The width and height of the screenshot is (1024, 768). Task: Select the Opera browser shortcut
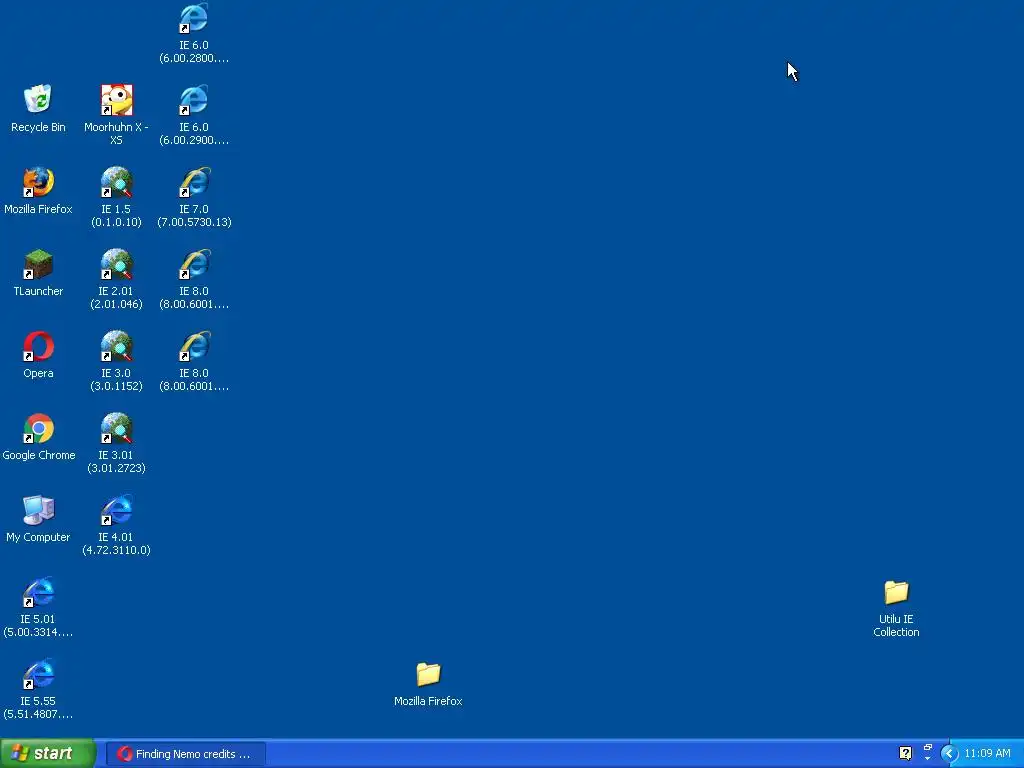[x=39, y=355]
